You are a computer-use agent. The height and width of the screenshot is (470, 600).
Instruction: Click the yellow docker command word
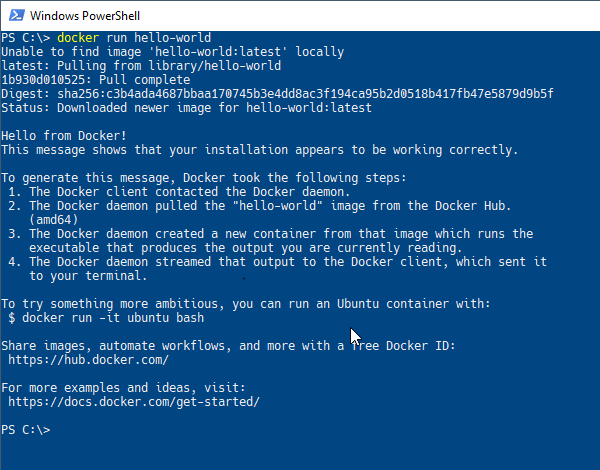click(78, 38)
